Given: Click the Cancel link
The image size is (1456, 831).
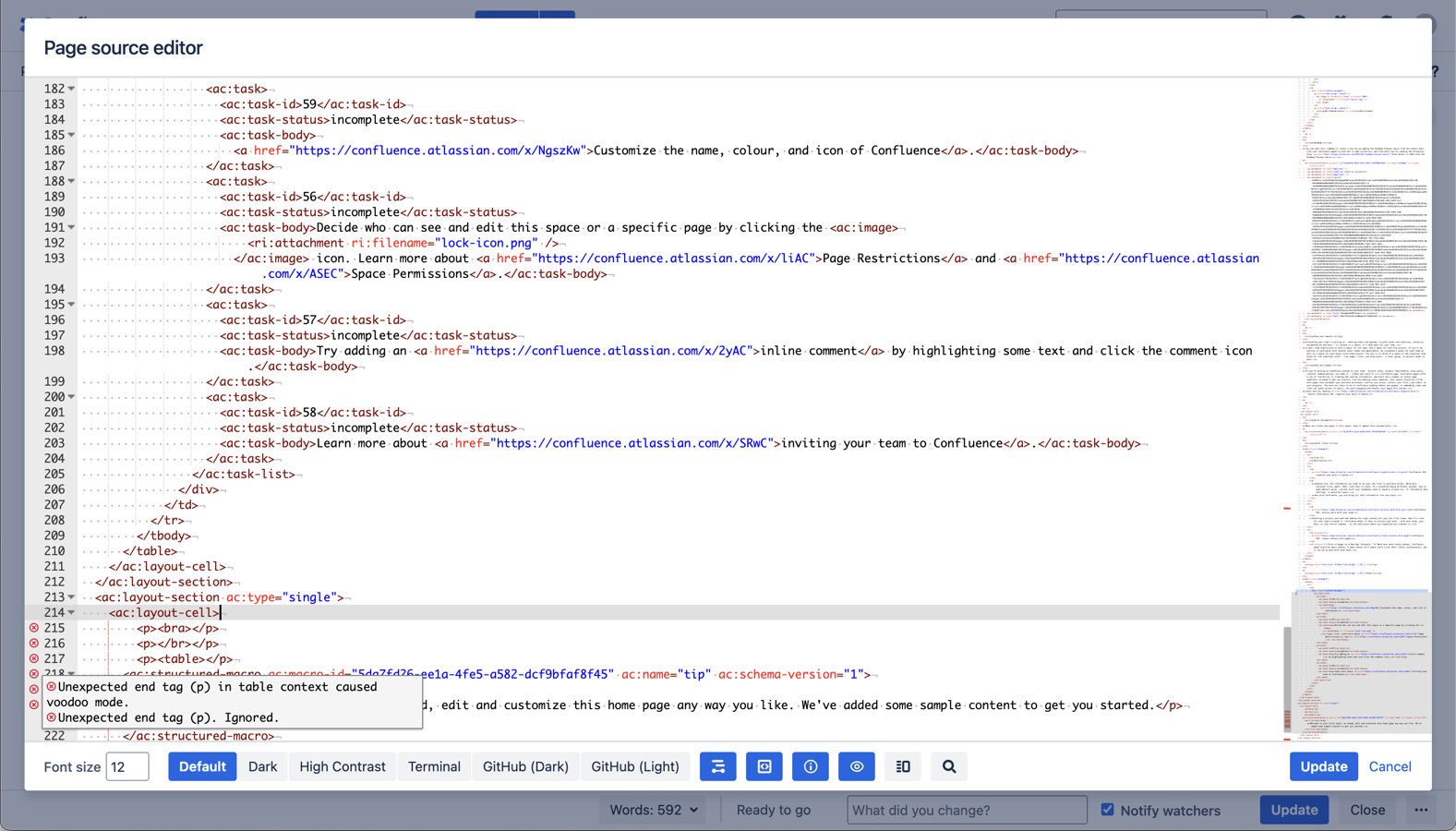Looking at the screenshot, I should pos(1390,766).
